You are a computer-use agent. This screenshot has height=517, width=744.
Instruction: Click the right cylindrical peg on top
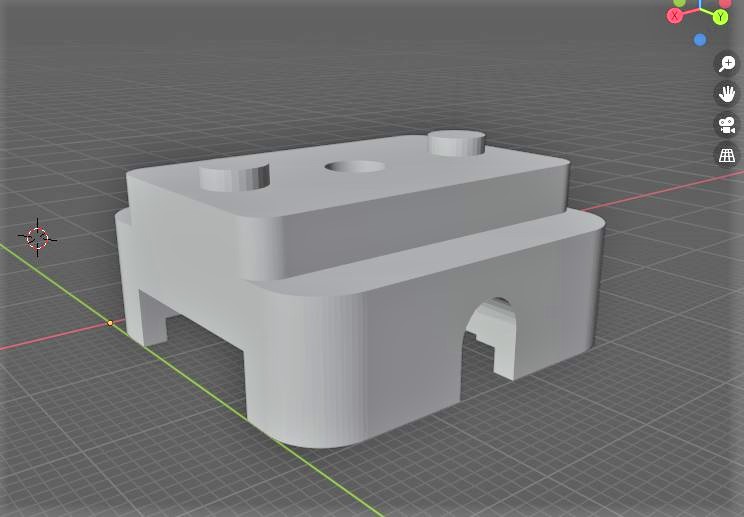(457, 143)
